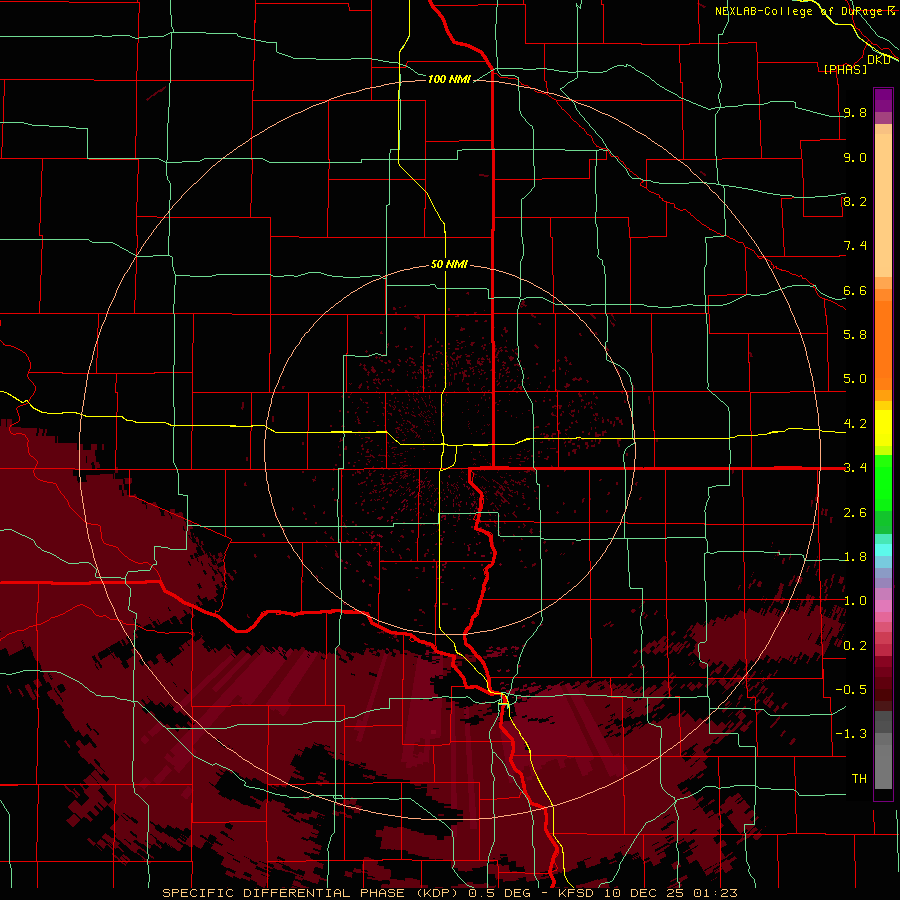Screen dimensions: 900x900
Task: Click the TH threshold legend label
Action: pyautogui.click(x=859, y=779)
